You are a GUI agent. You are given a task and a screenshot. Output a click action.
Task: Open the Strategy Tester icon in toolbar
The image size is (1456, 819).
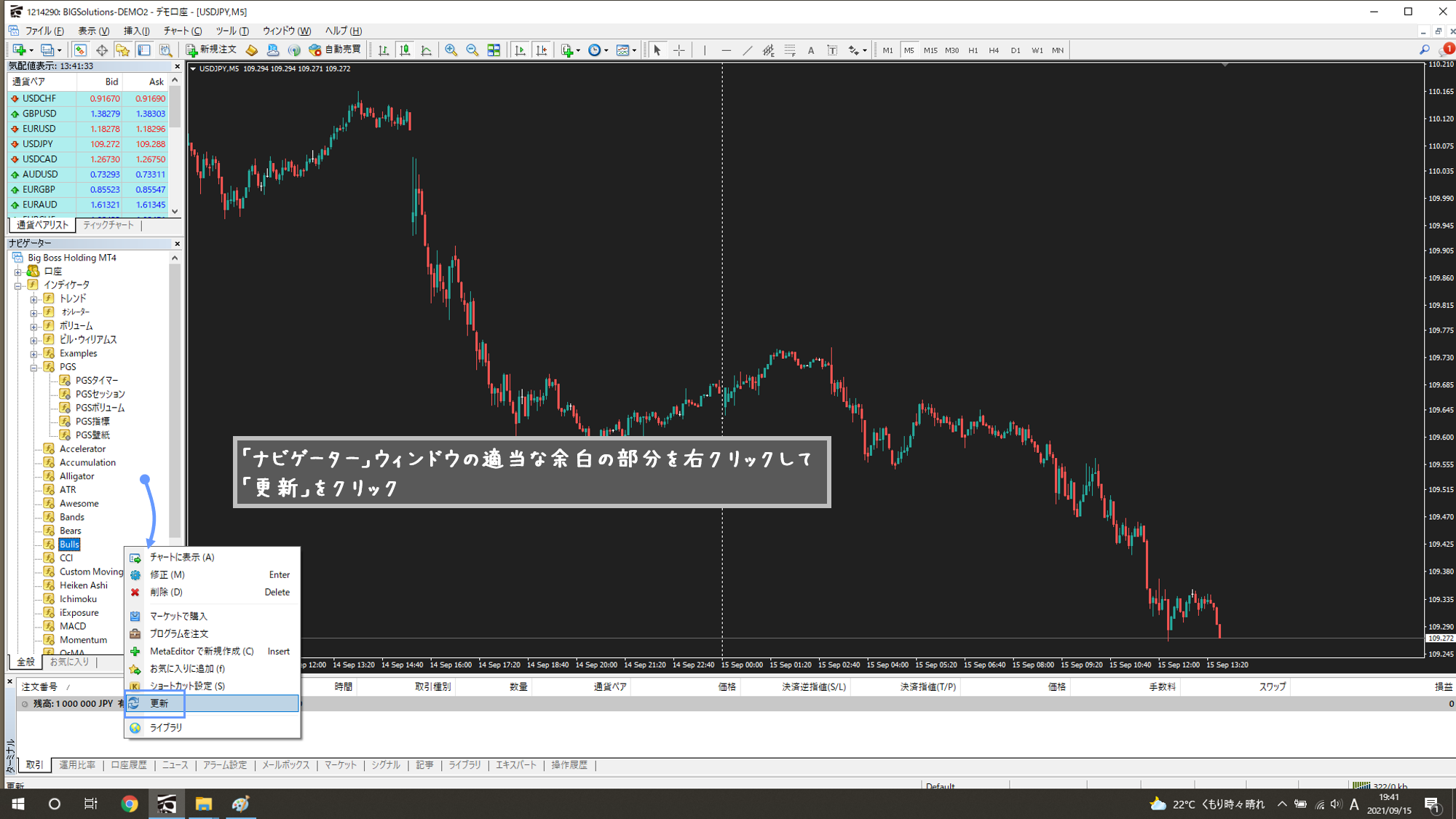coord(166,50)
